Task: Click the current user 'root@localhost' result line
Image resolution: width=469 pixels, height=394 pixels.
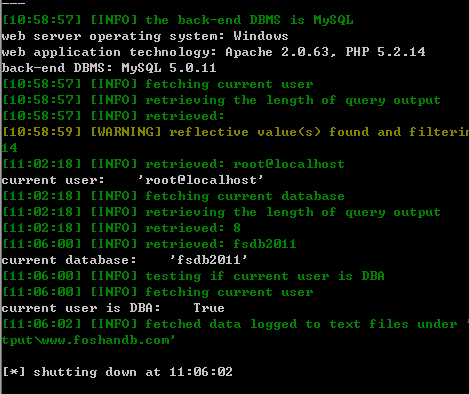Action: [132, 180]
